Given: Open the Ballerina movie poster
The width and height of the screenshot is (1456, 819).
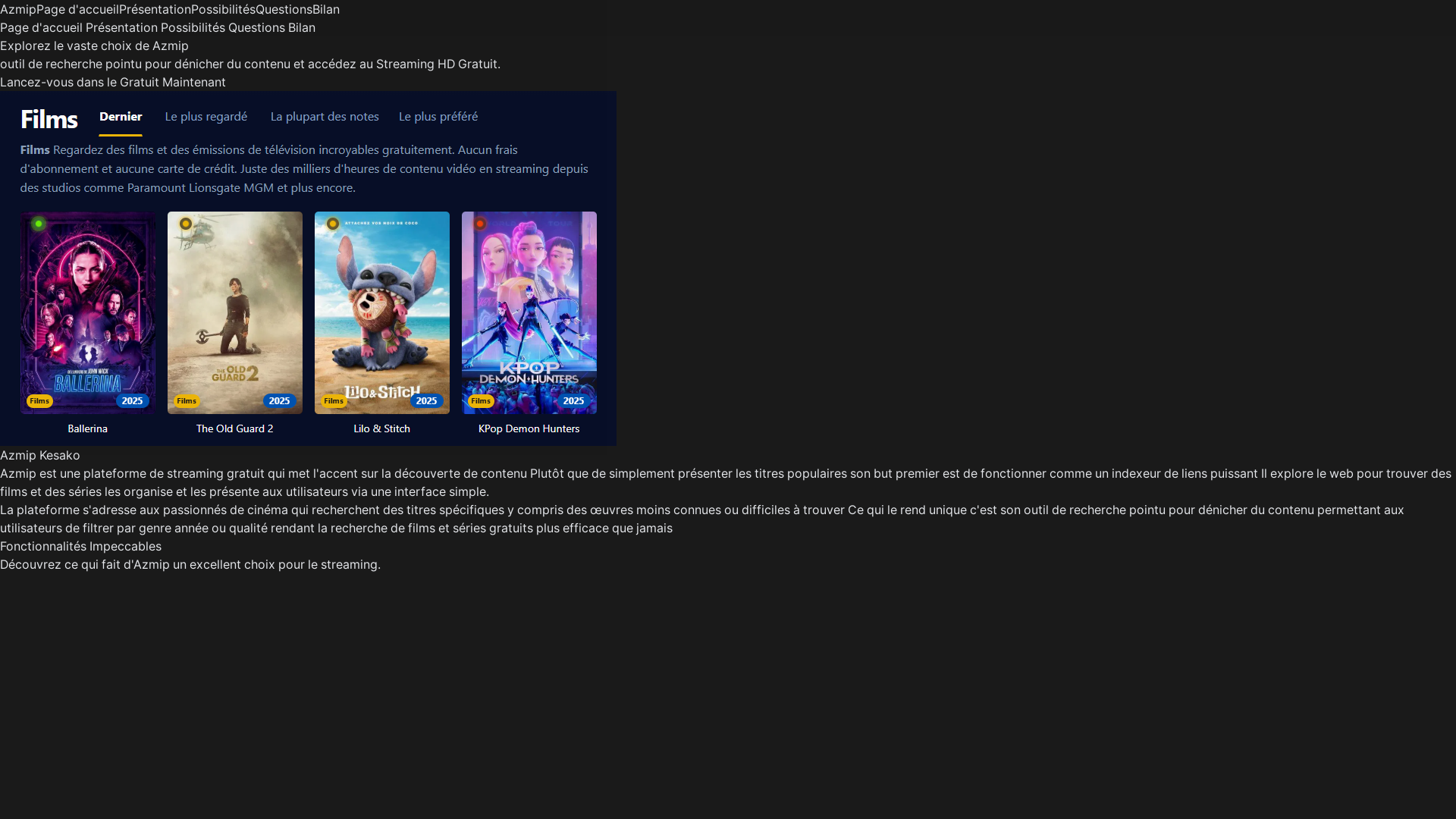Looking at the screenshot, I should pos(88,312).
